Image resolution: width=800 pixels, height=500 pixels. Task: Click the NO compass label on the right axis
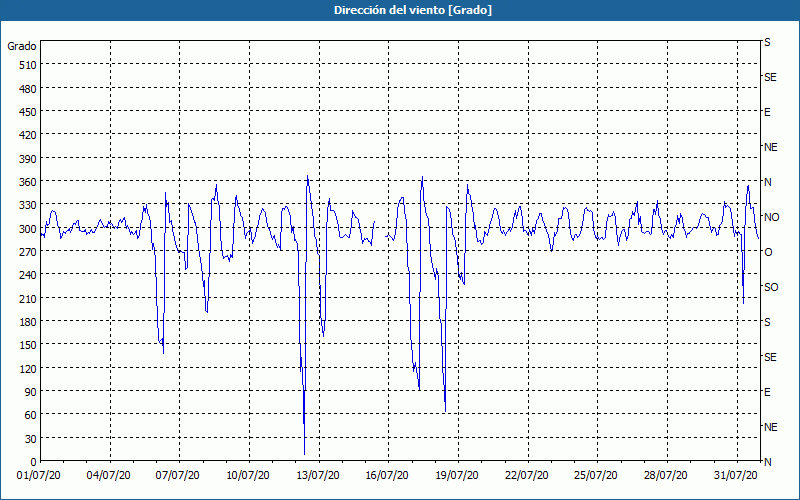771,217
